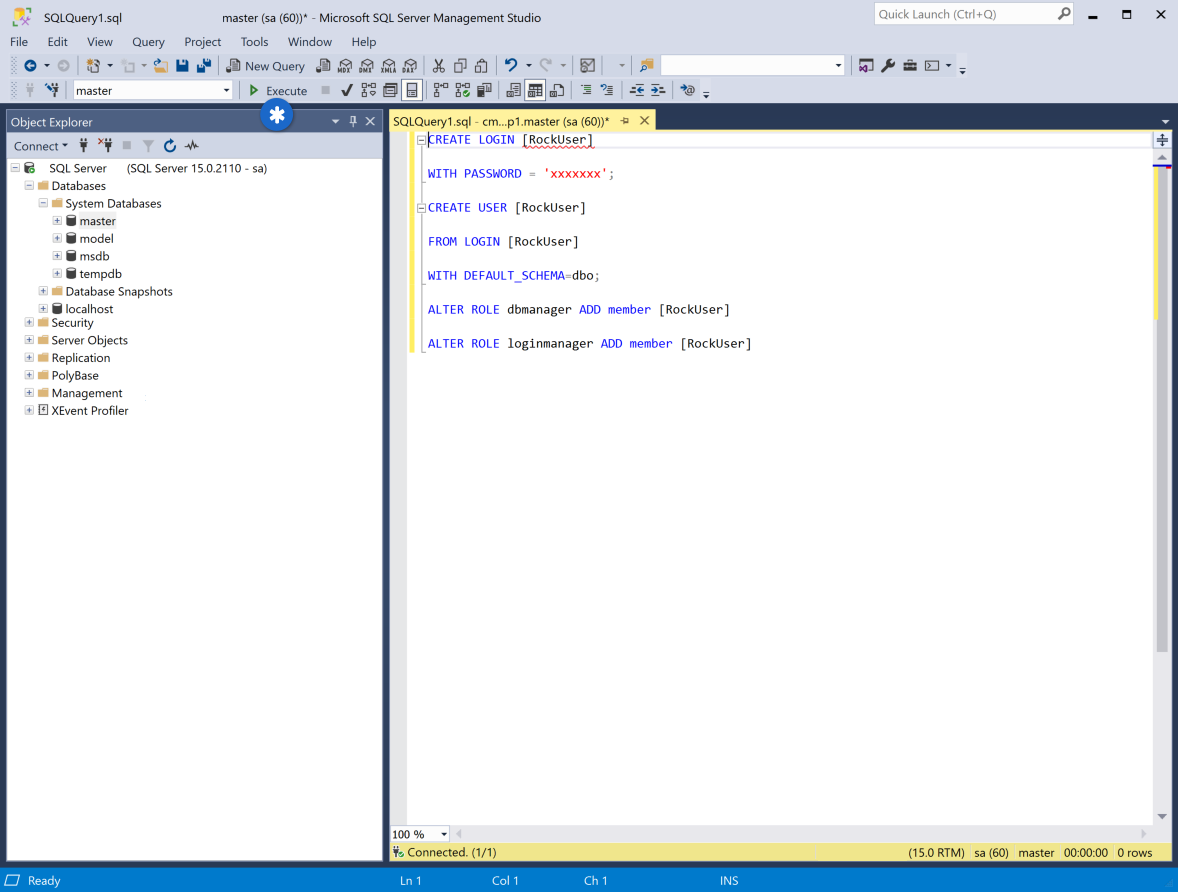Open the Tools menu

click(254, 42)
